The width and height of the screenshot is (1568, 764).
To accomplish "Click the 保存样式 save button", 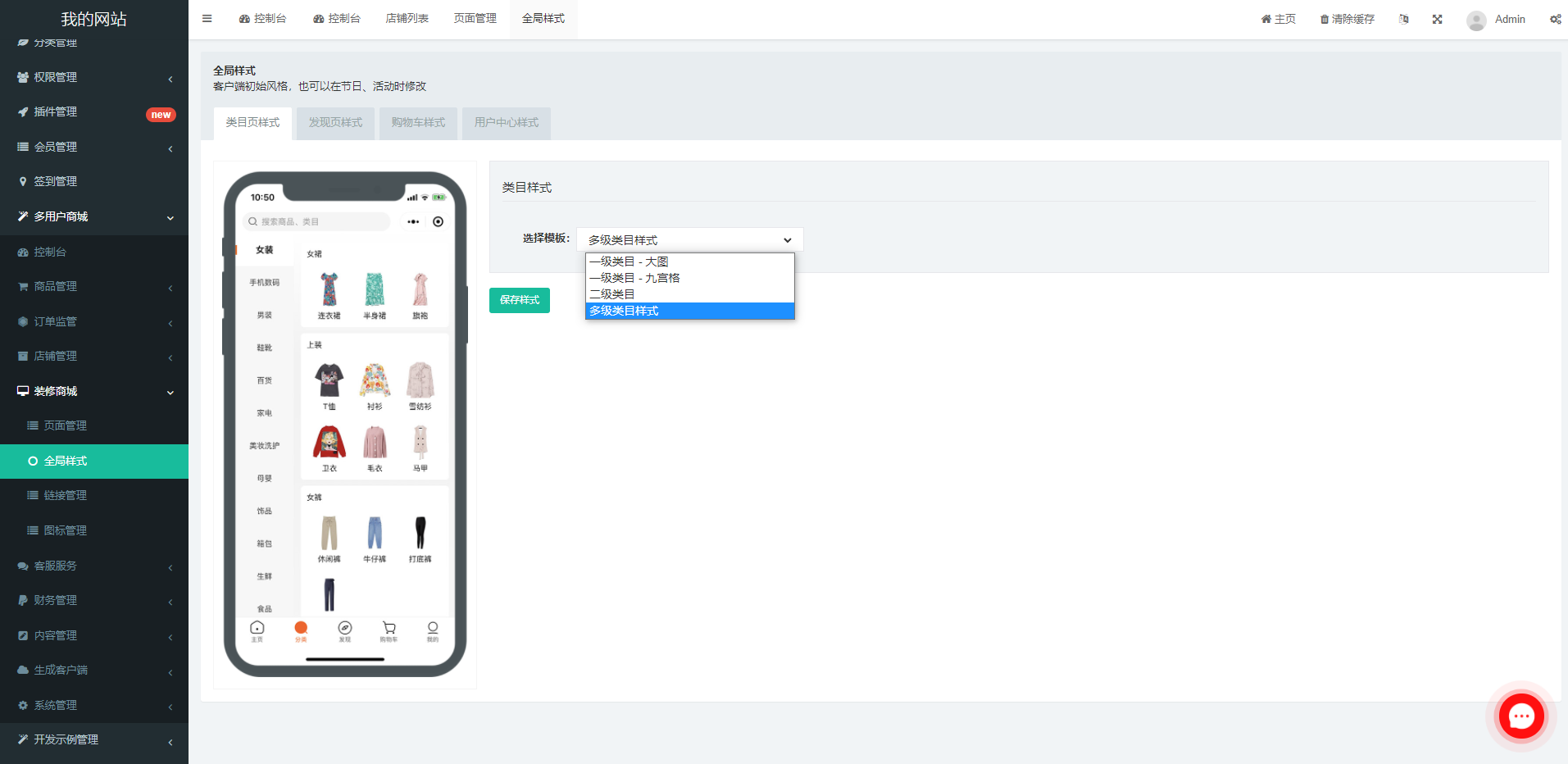I will [519, 300].
